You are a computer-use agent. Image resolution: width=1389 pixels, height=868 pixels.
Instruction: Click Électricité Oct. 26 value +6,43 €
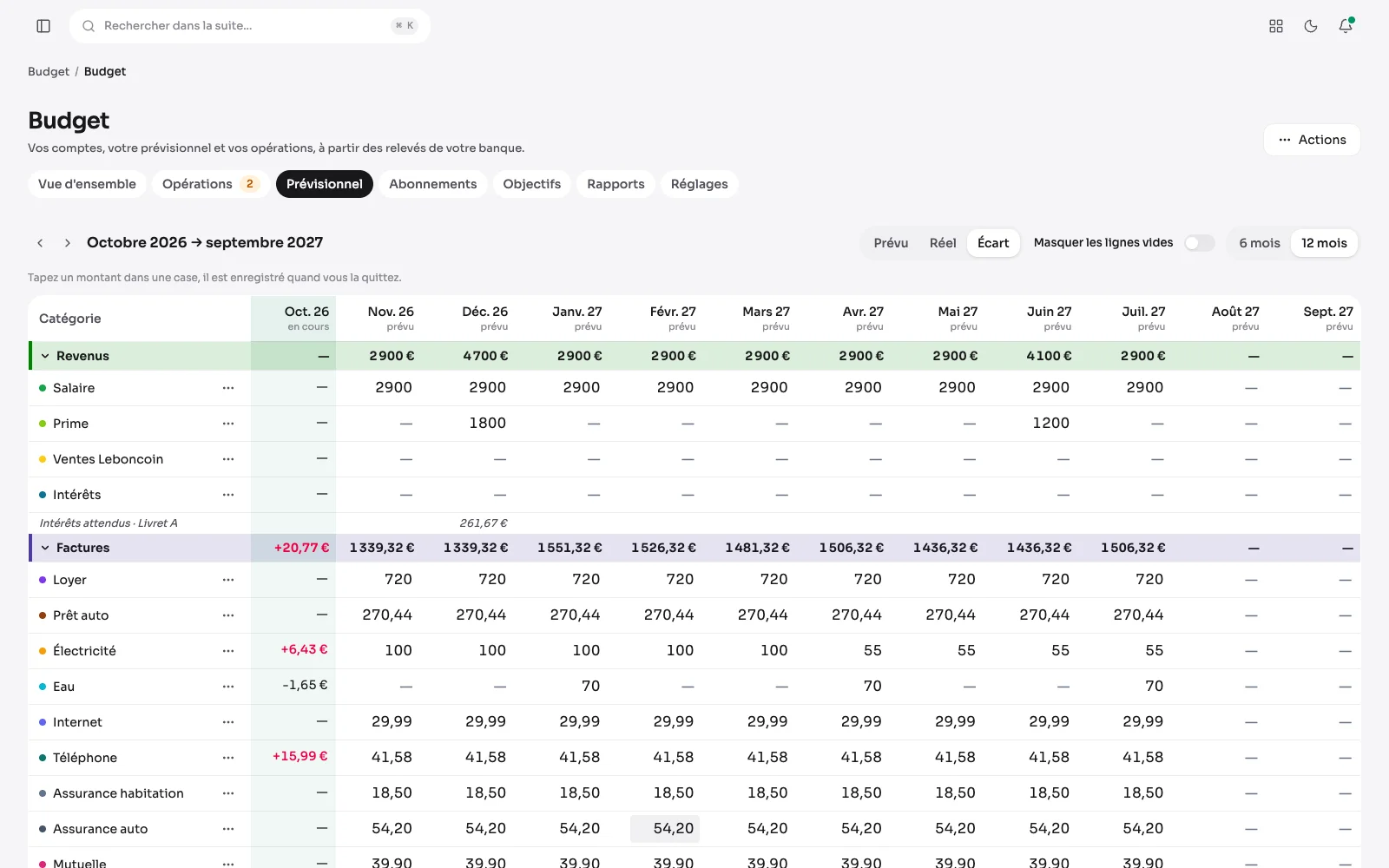304,649
